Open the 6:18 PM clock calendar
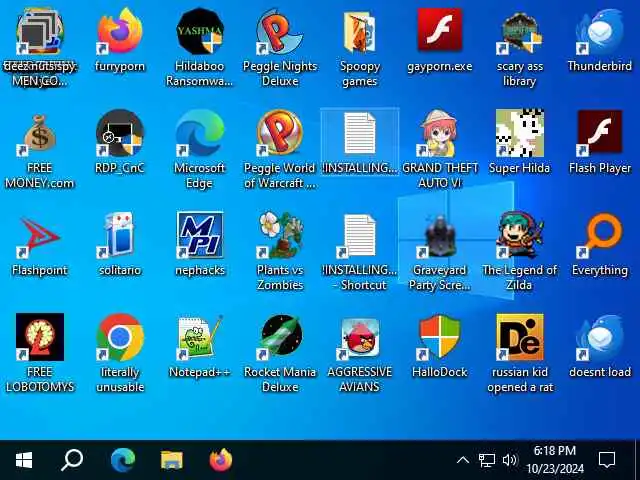The image size is (640, 480). pyautogui.click(x=555, y=460)
